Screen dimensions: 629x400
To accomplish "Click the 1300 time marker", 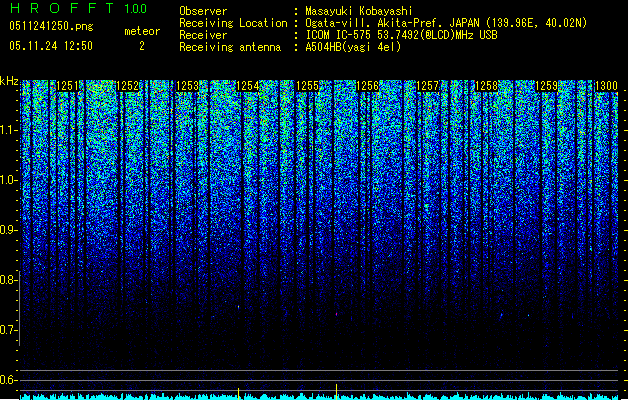I will tap(606, 86).
